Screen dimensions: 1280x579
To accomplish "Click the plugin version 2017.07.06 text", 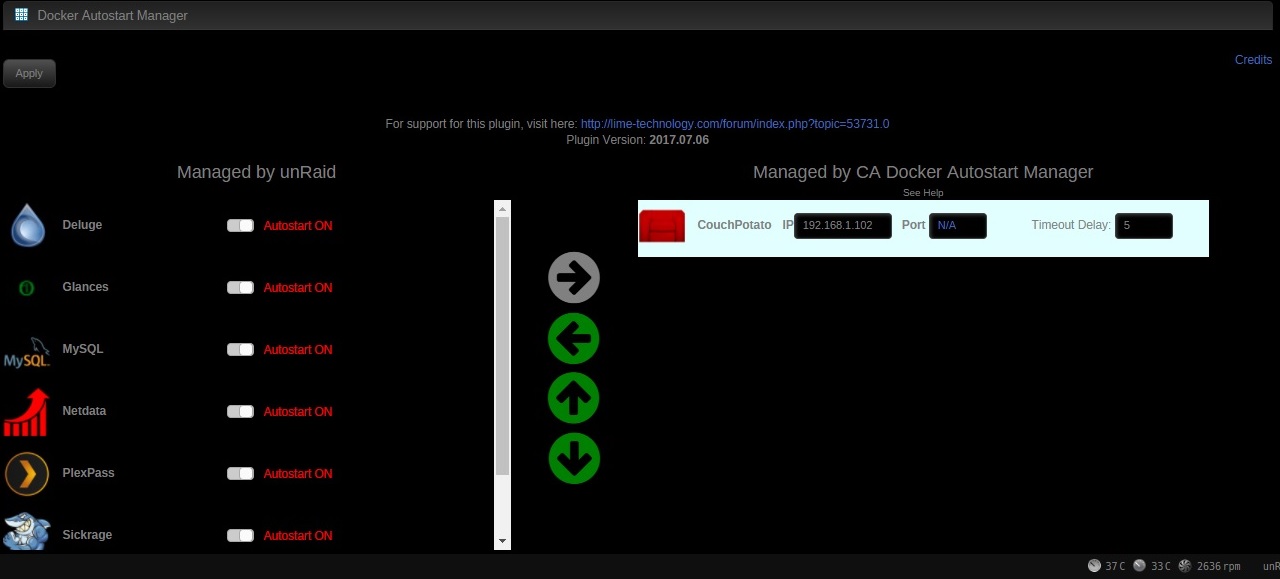I will 679,140.
